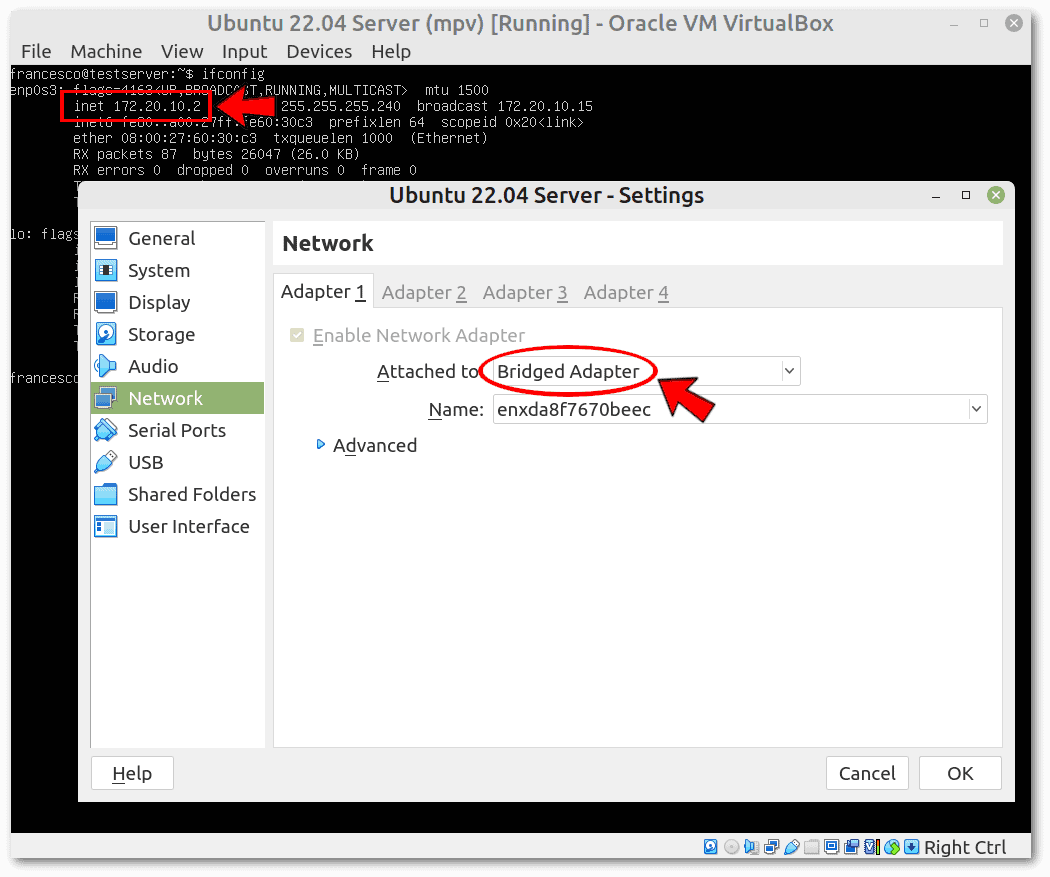Select Audio in the settings list
The image size is (1050, 877).
tap(177, 366)
